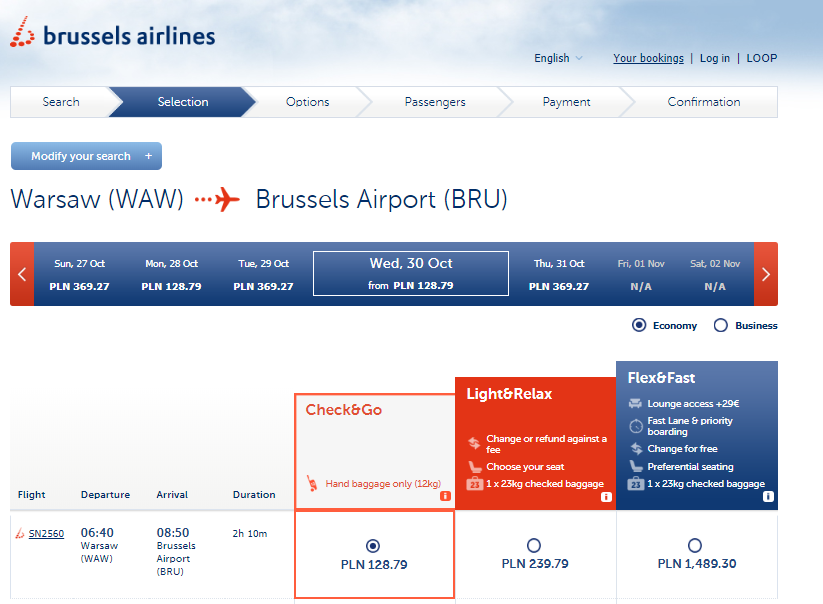The height and width of the screenshot is (604, 823).
Task: Open Your bookings link
Action: coord(648,58)
